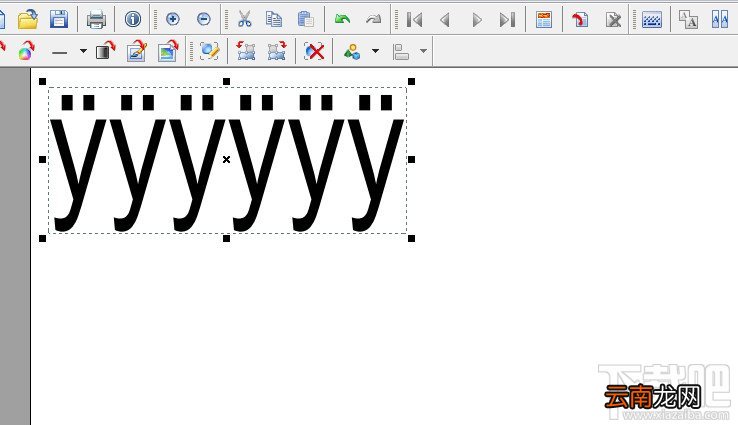The image size is (738, 425).
Task: Click the page icon with red arrow
Action: tap(580, 20)
